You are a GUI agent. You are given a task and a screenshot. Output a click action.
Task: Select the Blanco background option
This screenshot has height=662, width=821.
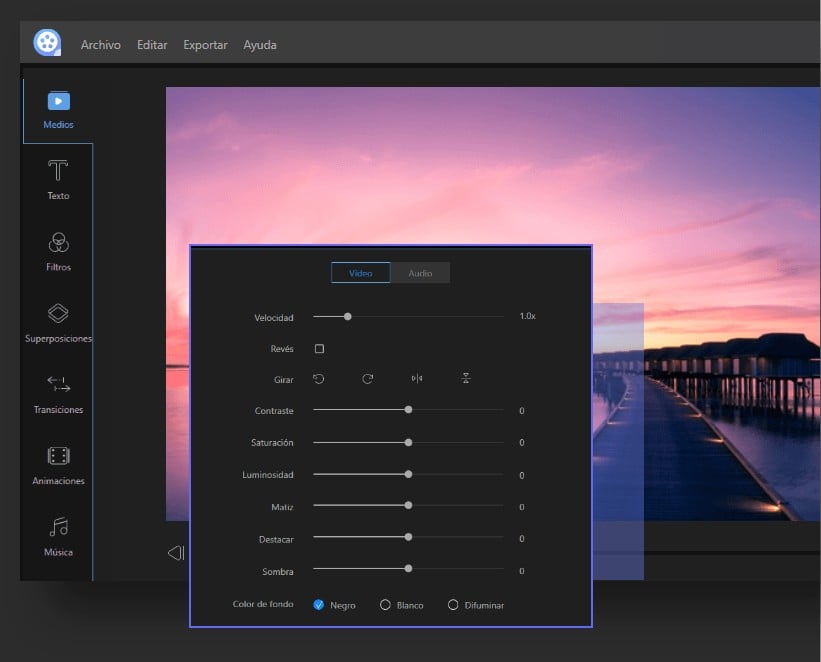point(388,604)
